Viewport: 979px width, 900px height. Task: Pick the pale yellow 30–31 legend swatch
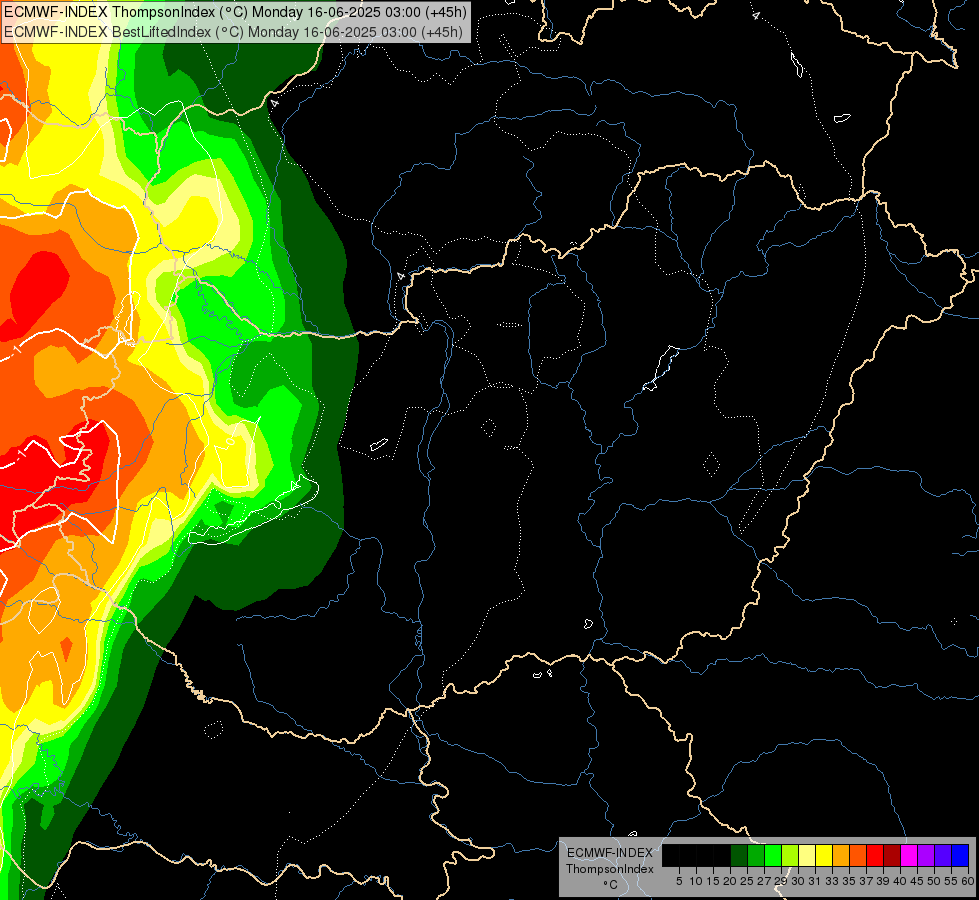pyautogui.click(x=807, y=855)
